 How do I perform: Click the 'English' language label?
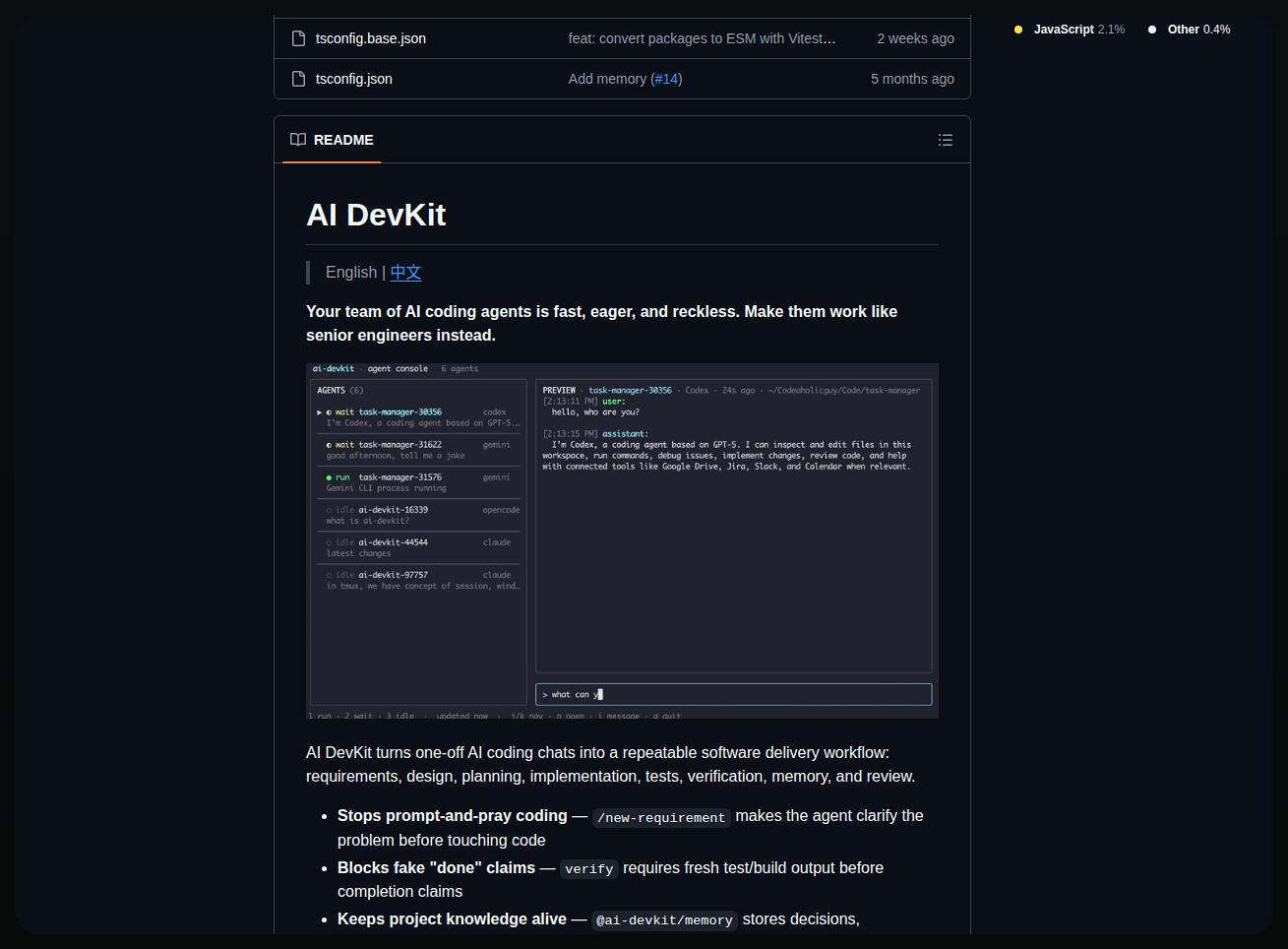(x=351, y=273)
